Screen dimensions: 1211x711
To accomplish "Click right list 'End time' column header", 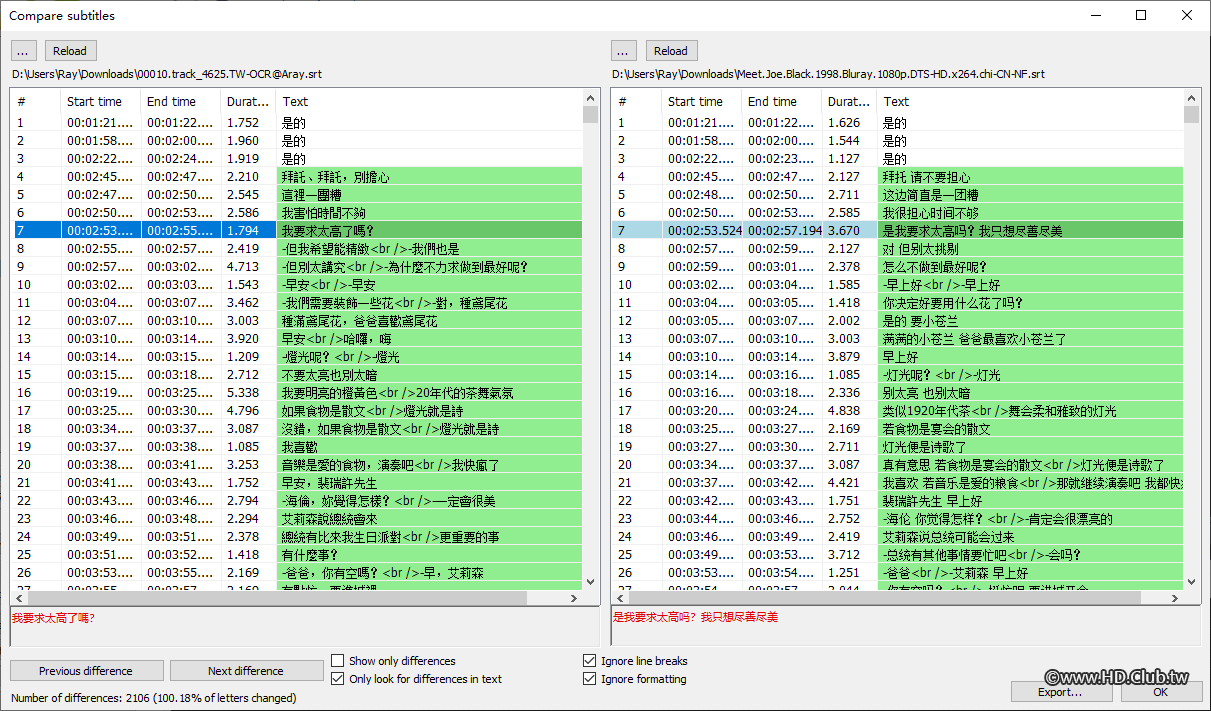I will [781, 101].
